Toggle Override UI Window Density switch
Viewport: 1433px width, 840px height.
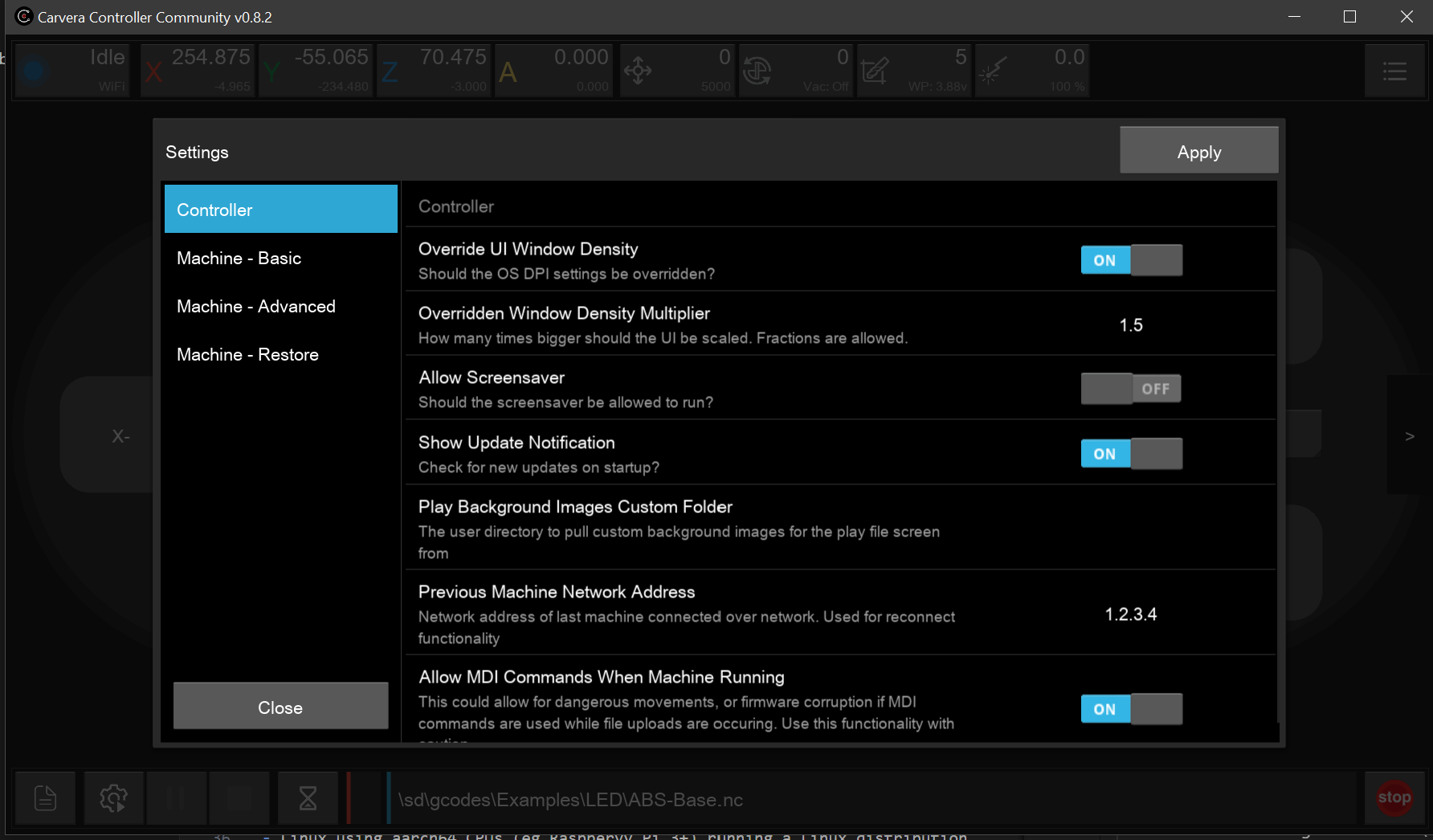[x=1131, y=260]
